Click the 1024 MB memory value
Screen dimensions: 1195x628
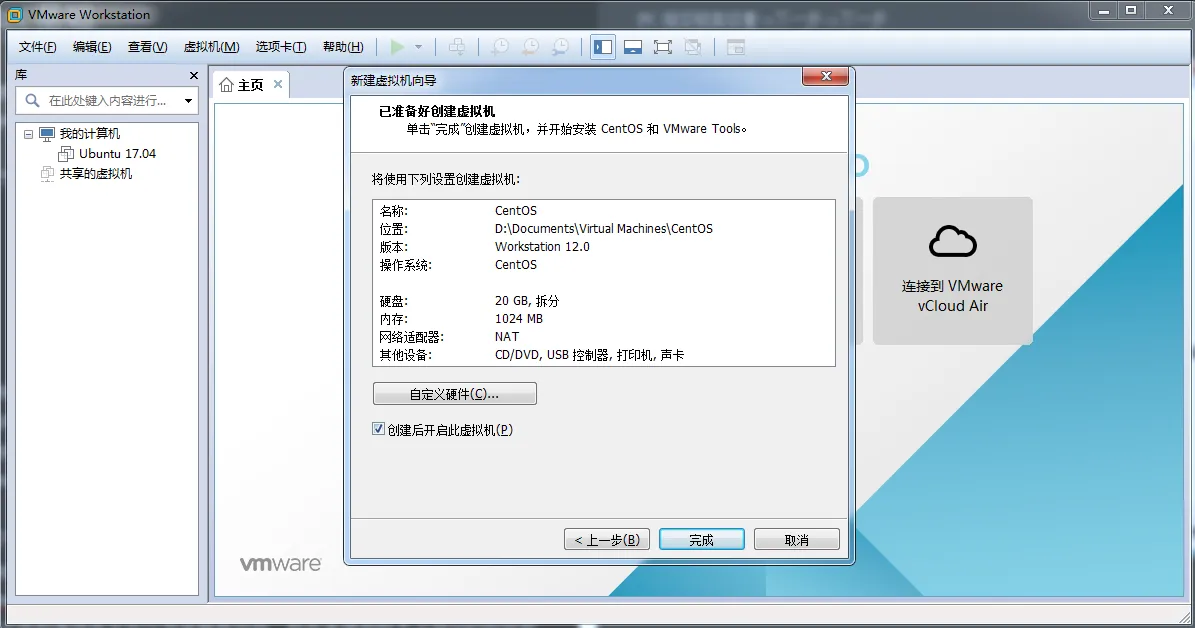pos(518,319)
